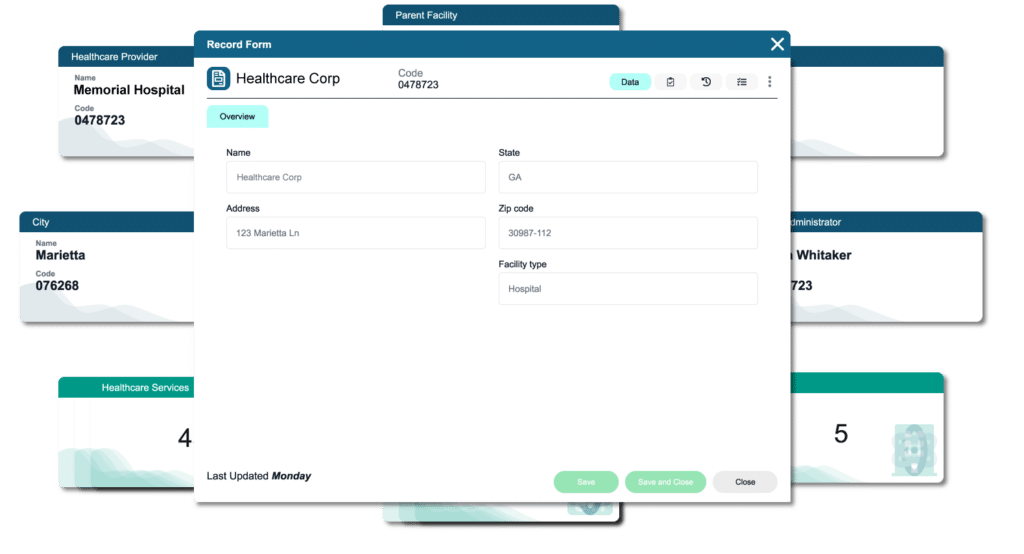The image size is (1024, 554).
Task: Open the clipboard checklist tab icon
Action: 670,82
